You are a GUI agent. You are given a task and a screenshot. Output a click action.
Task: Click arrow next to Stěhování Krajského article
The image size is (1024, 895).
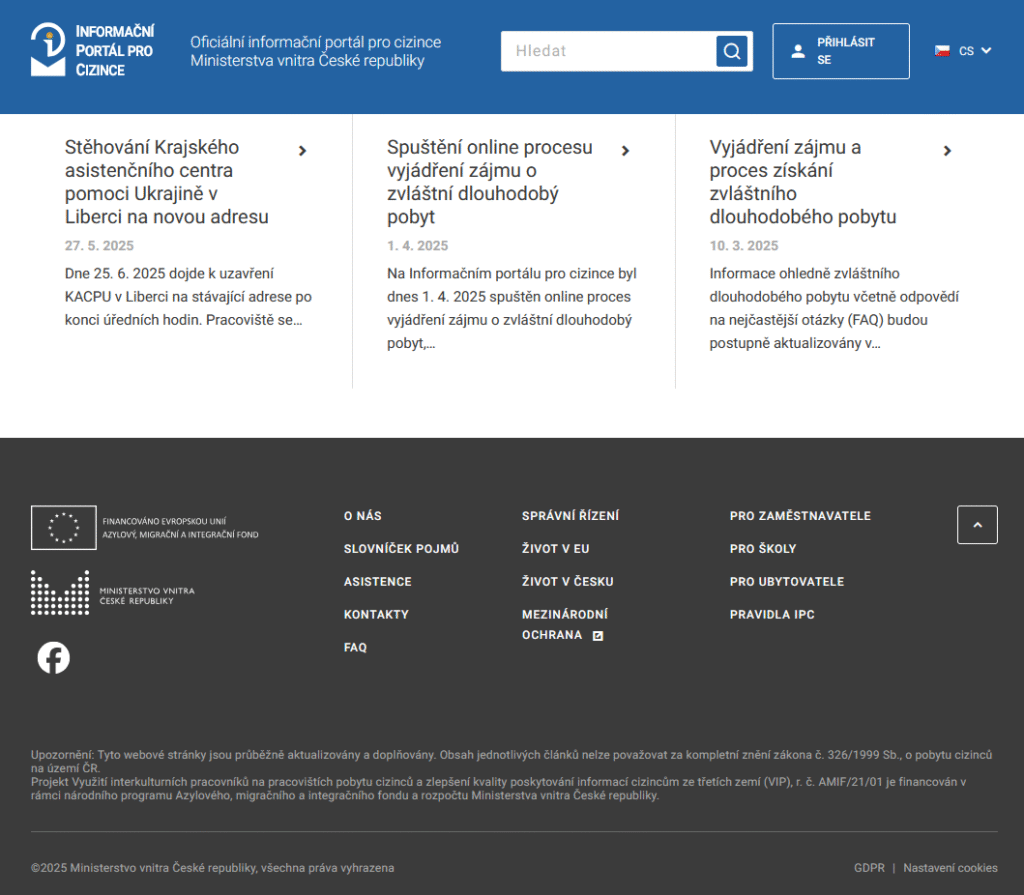pyautogui.click(x=302, y=151)
